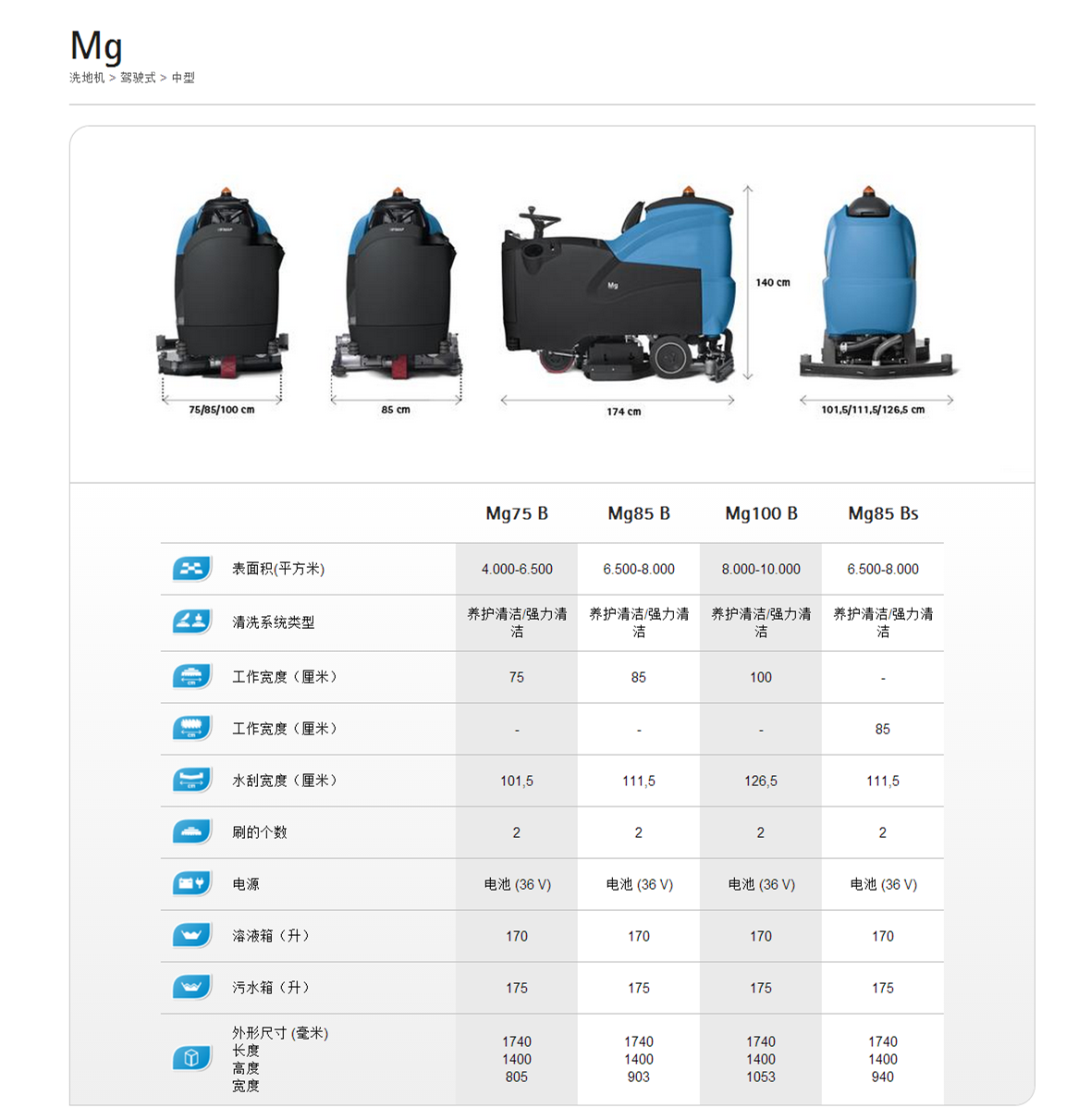Open the 中型 breadcrumb link
Image resolution: width=1091 pixels, height=1120 pixels.
click(x=183, y=78)
